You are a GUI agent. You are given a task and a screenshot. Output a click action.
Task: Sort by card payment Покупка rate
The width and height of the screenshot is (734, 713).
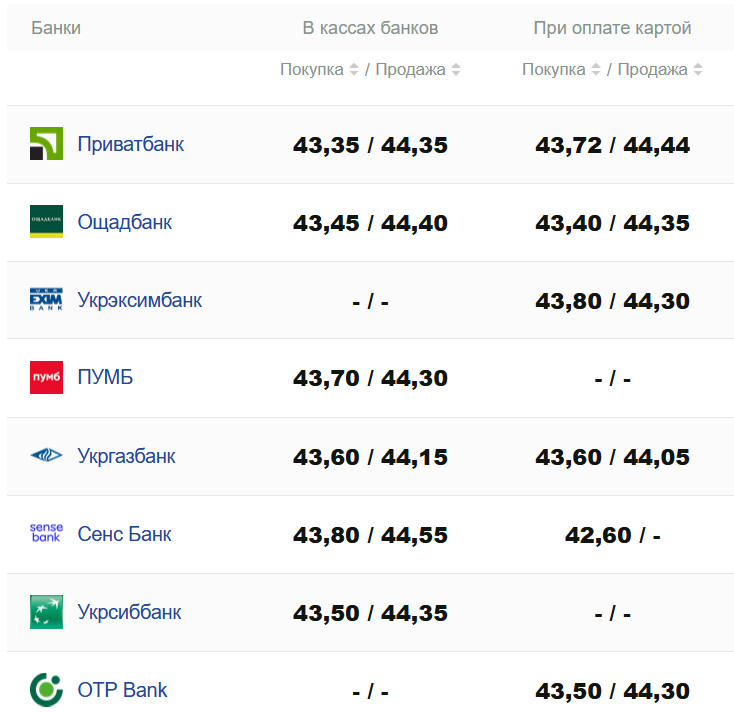tap(596, 70)
